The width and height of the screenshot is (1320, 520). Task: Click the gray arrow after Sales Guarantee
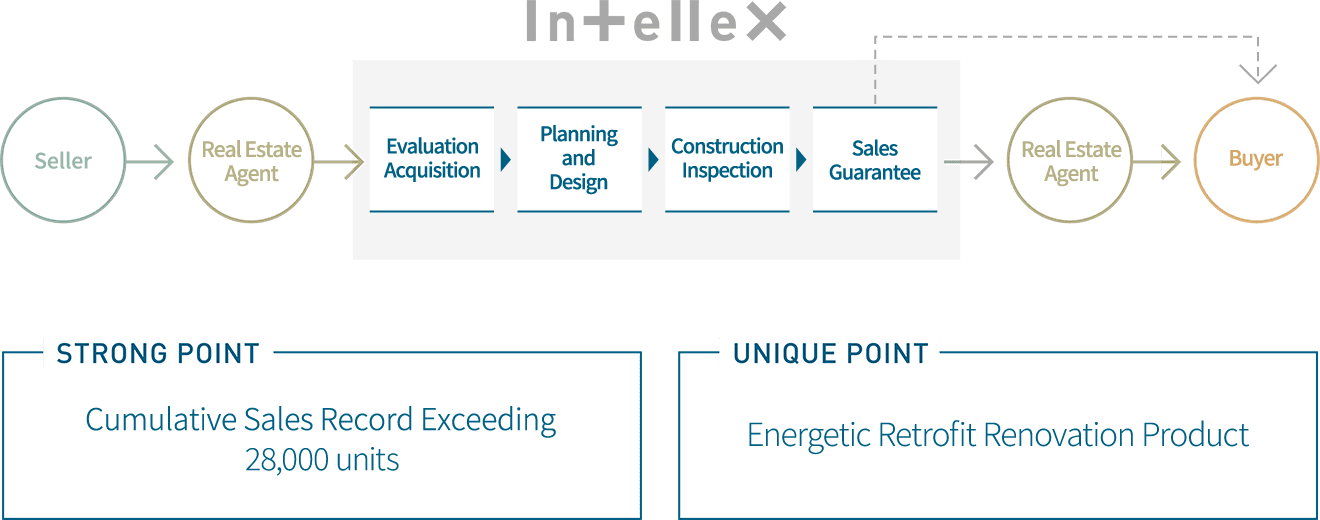(968, 160)
